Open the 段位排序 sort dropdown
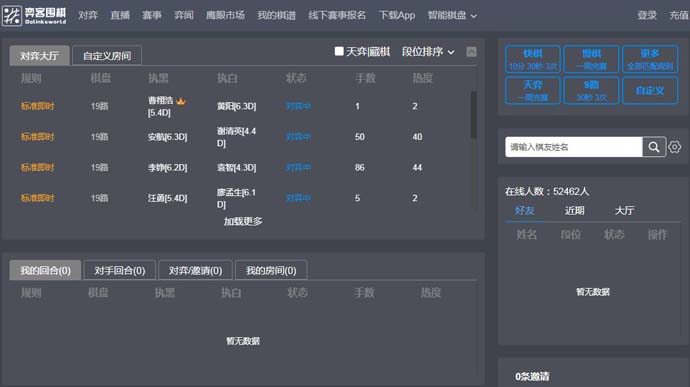The width and height of the screenshot is (690, 387). coord(428,52)
